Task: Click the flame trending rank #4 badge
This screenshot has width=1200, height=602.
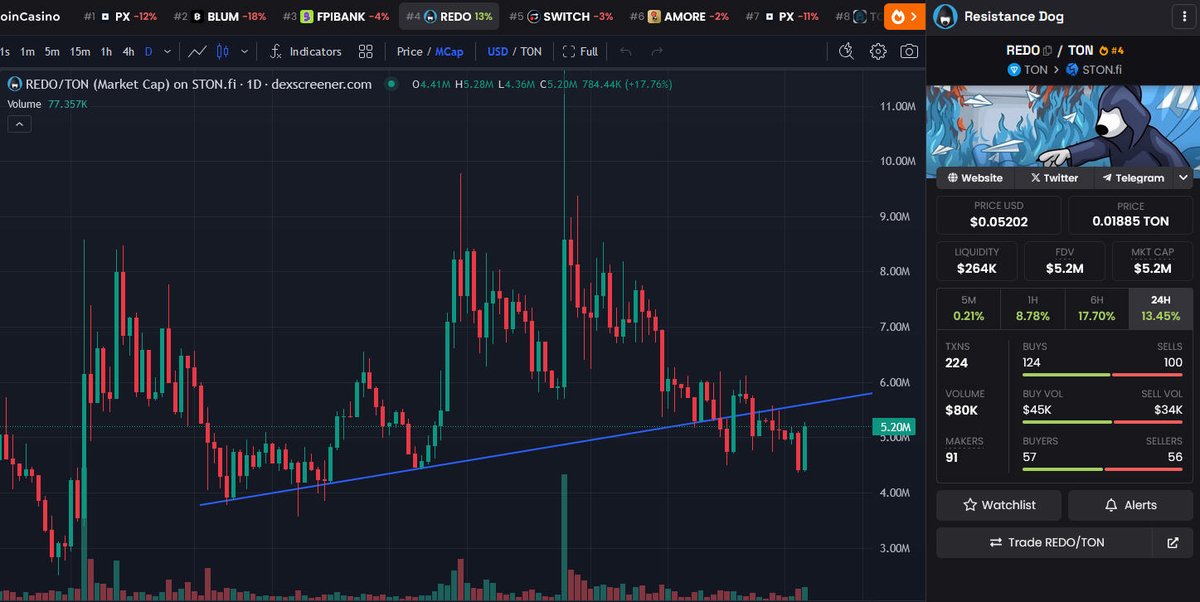Action: (1111, 50)
